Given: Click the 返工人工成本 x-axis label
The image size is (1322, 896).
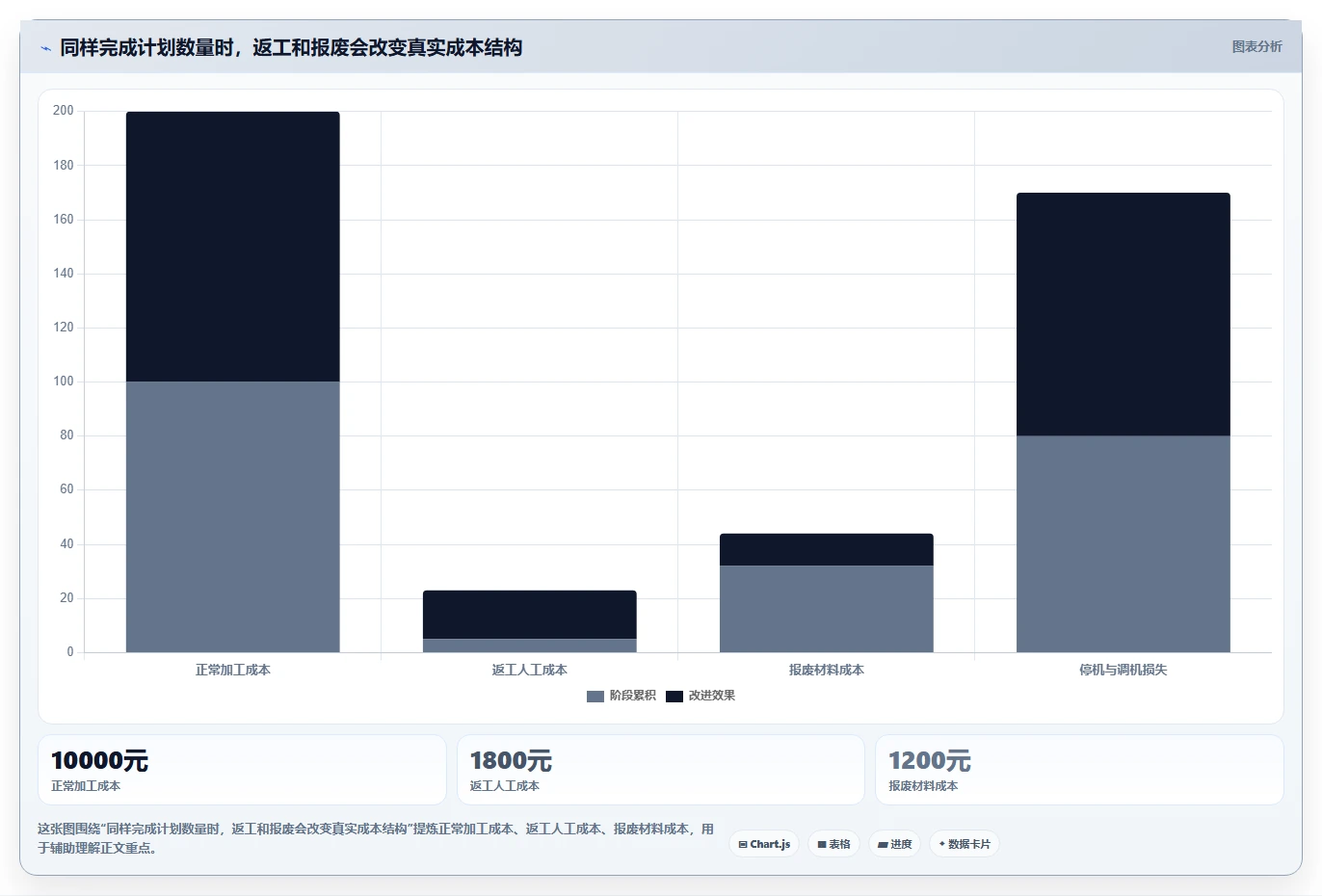Looking at the screenshot, I should pyautogui.click(x=530, y=670).
